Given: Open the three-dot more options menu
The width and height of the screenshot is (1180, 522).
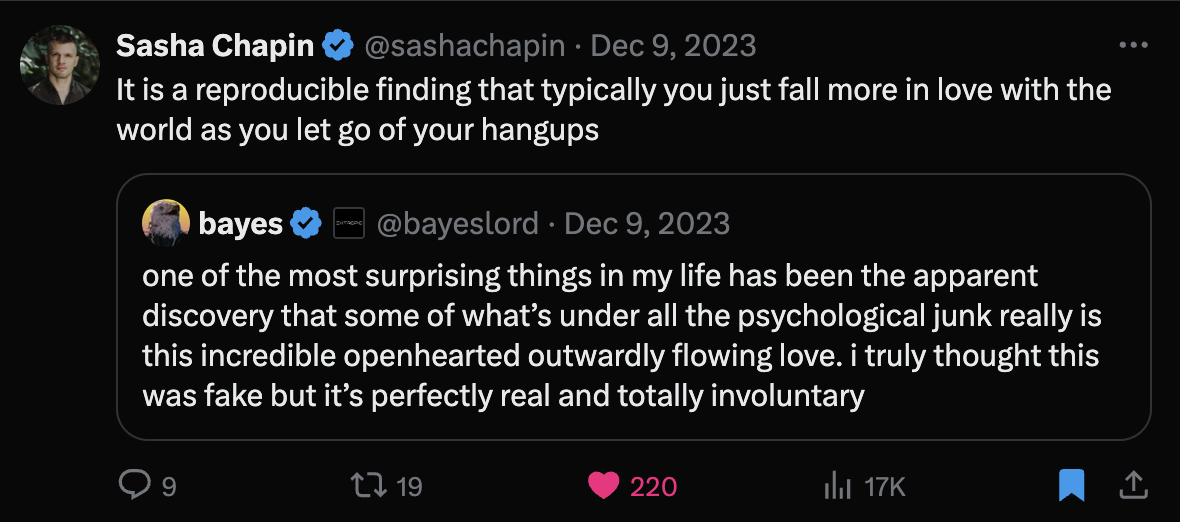Looking at the screenshot, I should (x=1133, y=46).
